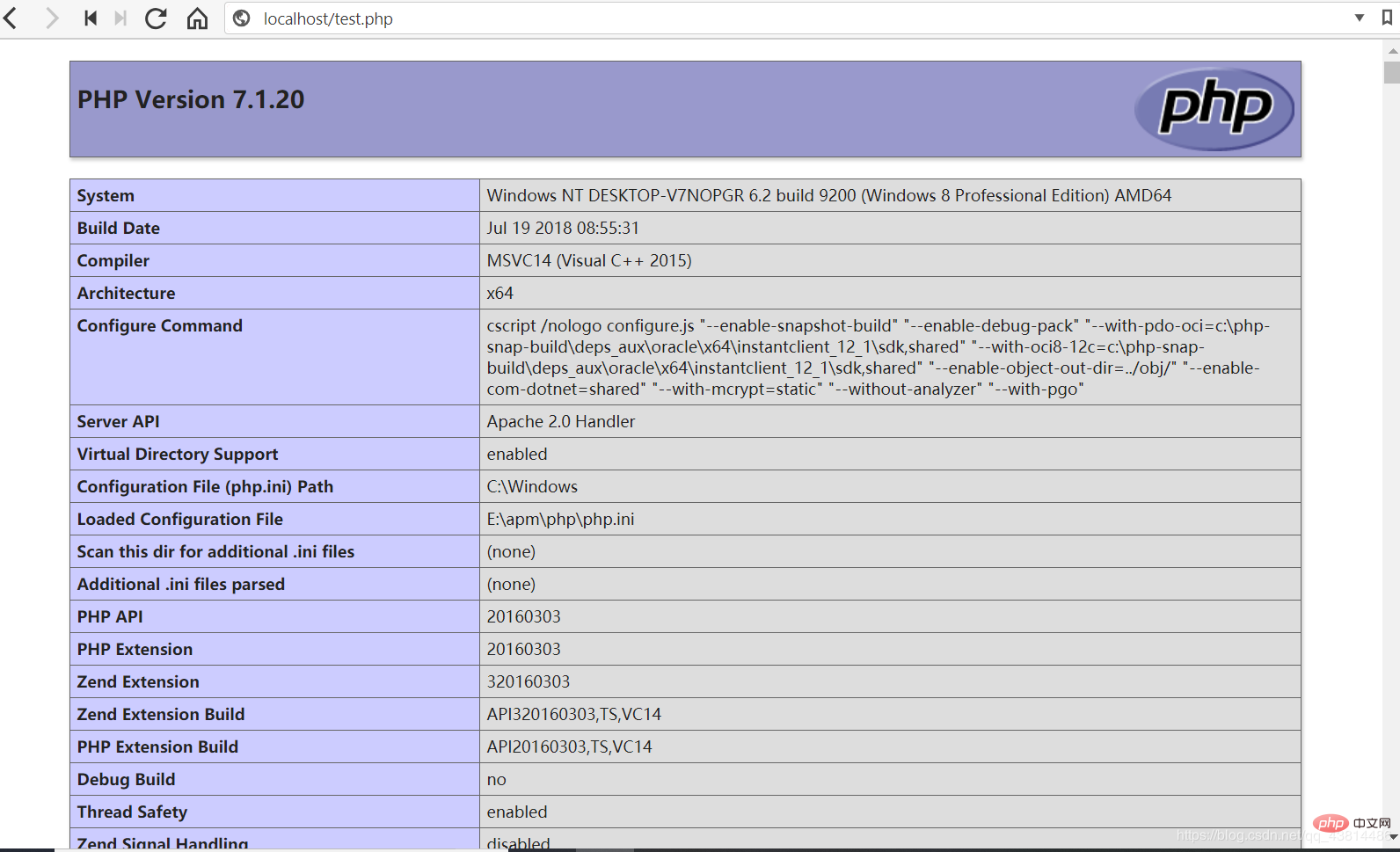Click the fast-forward skip icon
Image resolution: width=1400 pixels, height=852 pixels.
[120, 18]
